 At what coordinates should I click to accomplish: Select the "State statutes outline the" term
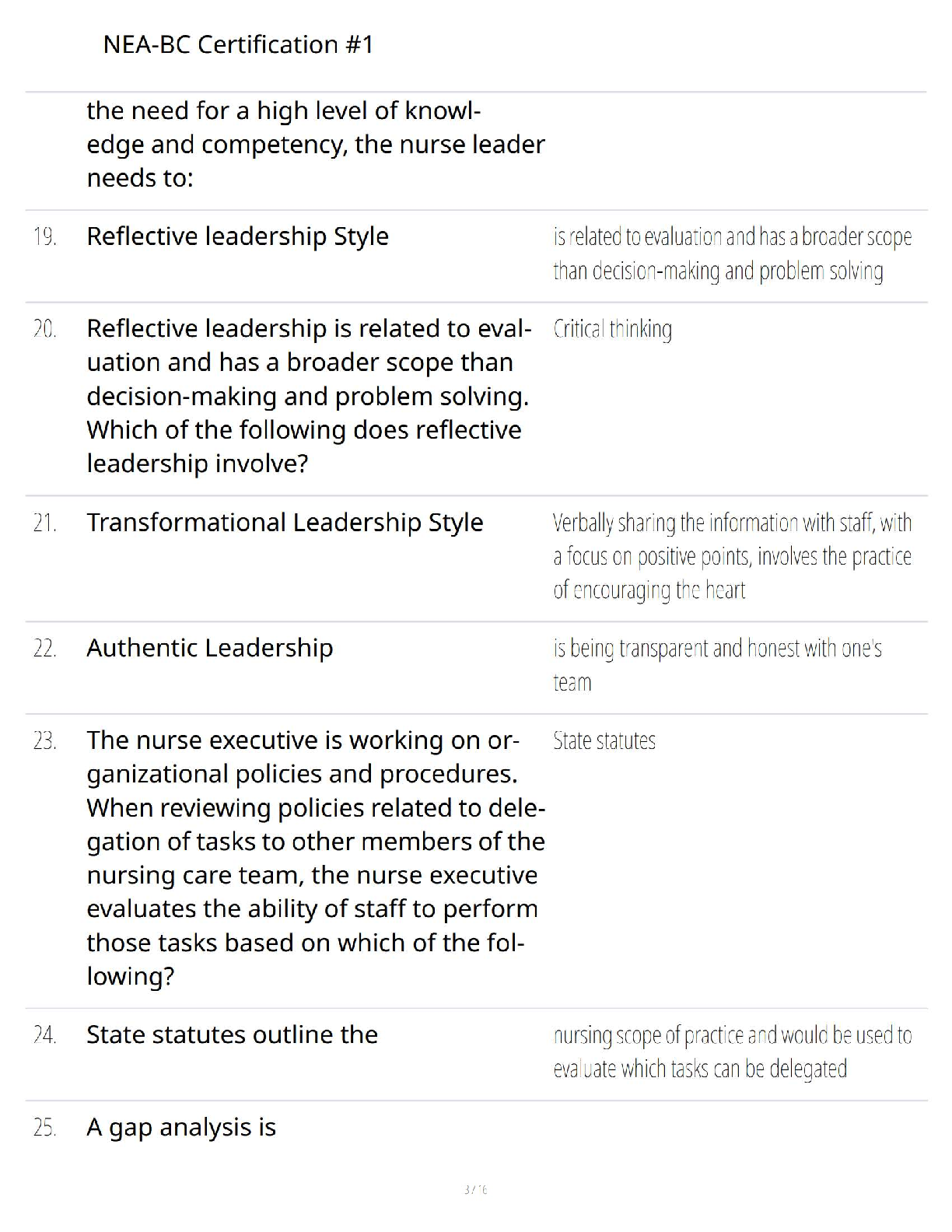(x=232, y=1035)
